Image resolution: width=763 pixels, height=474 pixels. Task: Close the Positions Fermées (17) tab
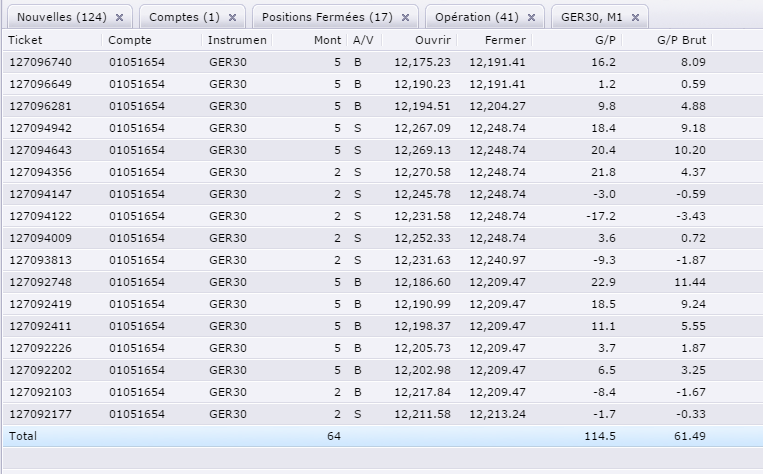click(x=405, y=18)
